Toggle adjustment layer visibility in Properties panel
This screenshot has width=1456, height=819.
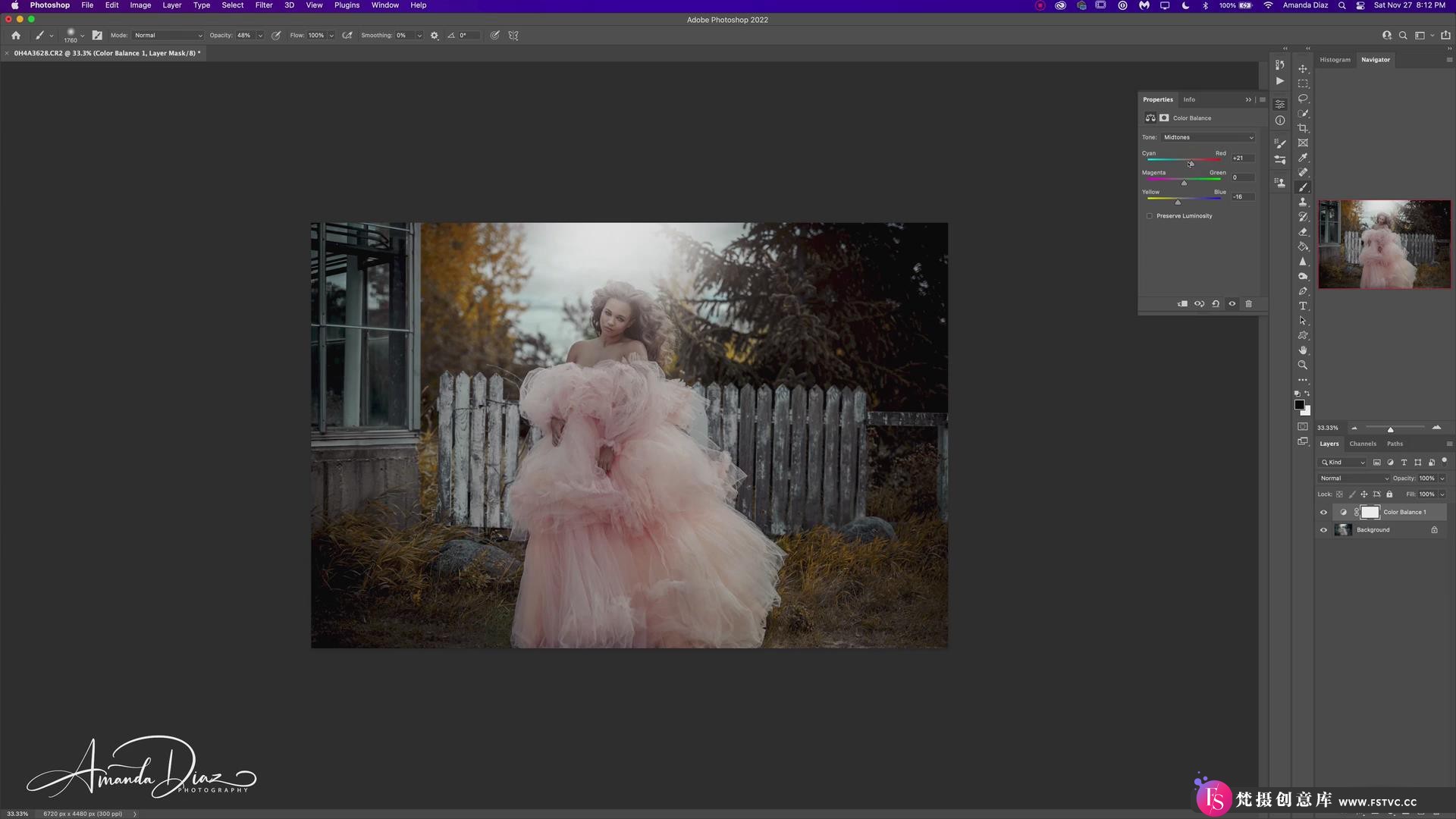pos(1232,303)
